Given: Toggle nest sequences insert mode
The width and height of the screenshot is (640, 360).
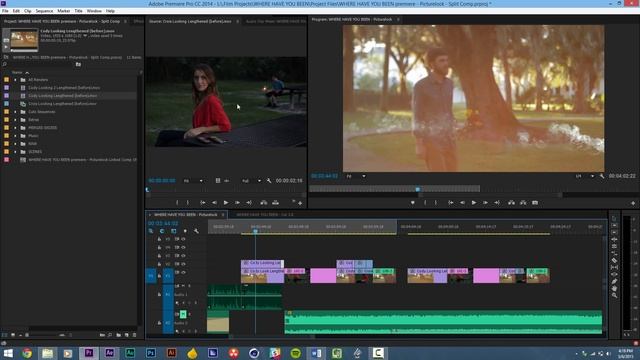Looking at the screenshot, I should pos(151,231).
